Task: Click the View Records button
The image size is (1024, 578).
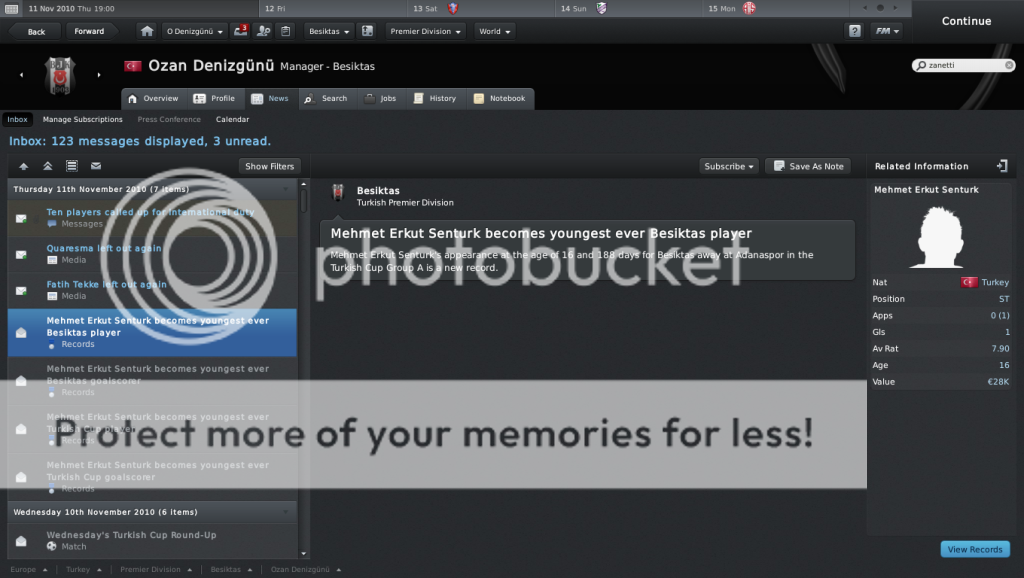Action: (x=975, y=549)
